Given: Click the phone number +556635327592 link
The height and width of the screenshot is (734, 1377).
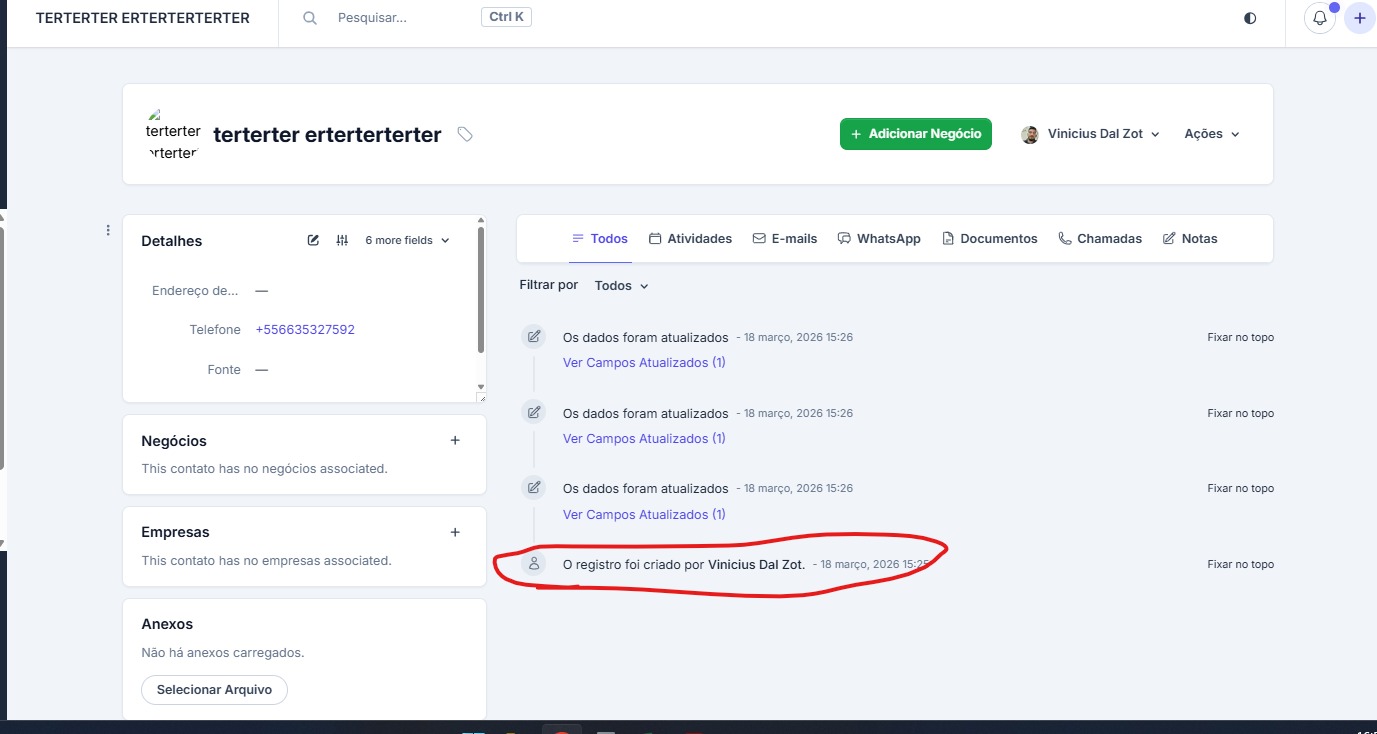Looking at the screenshot, I should click(x=305, y=330).
